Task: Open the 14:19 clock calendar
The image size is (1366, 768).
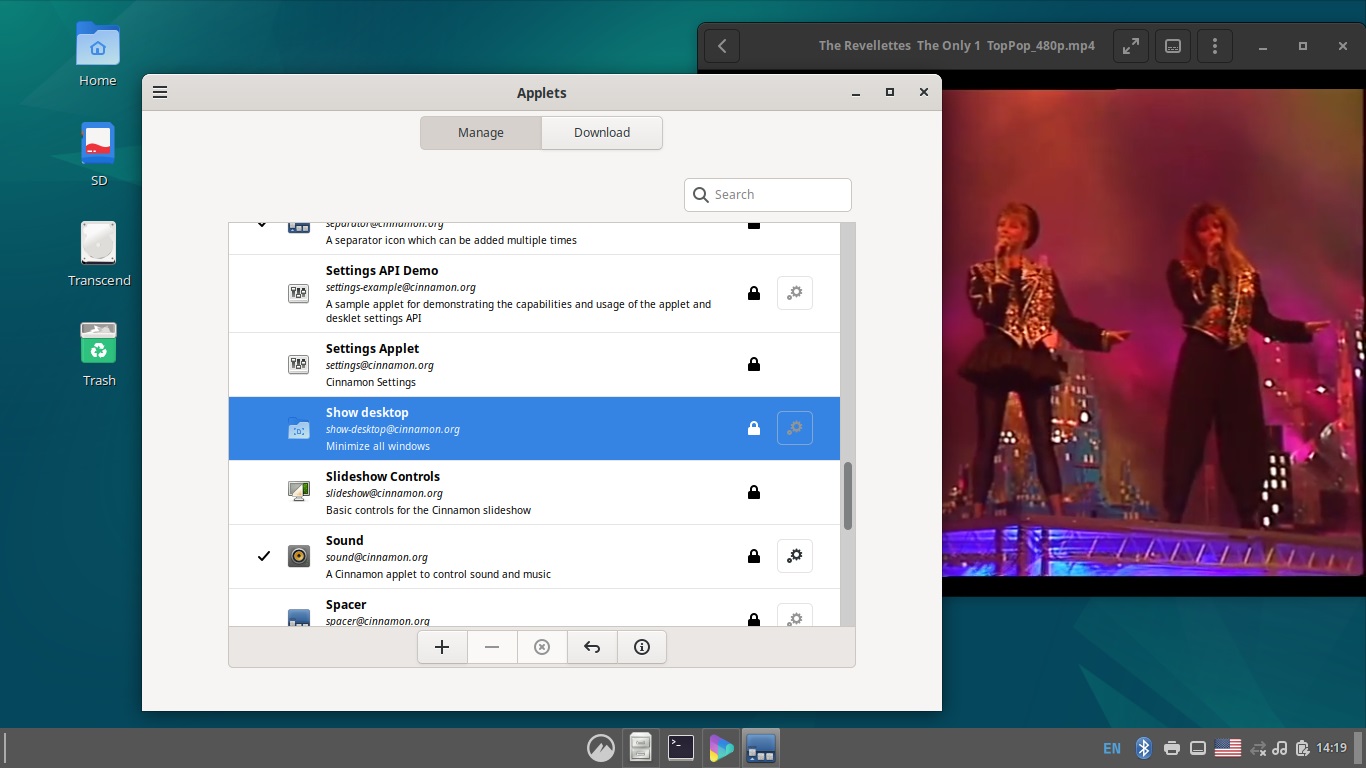Action: pos(1331,748)
